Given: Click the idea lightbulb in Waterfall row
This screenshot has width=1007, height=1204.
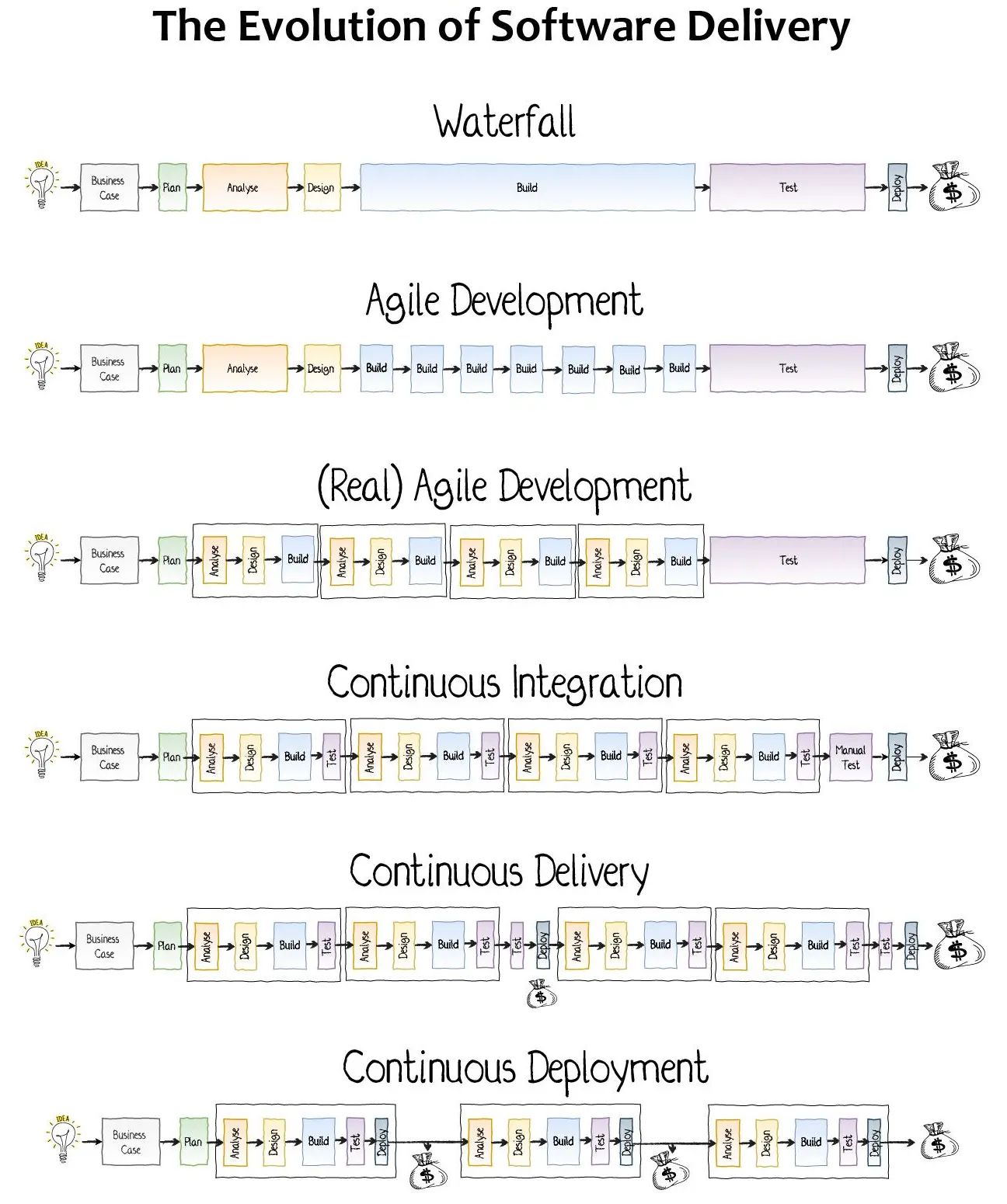Looking at the screenshot, I should [41, 185].
